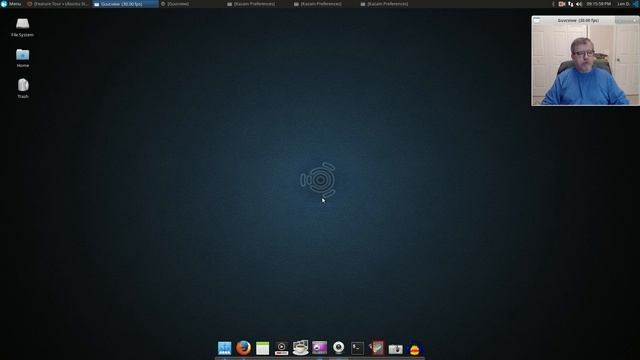Launch the coffee cup app in dock
The image size is (640, 360).
click(x=300, y=348)
